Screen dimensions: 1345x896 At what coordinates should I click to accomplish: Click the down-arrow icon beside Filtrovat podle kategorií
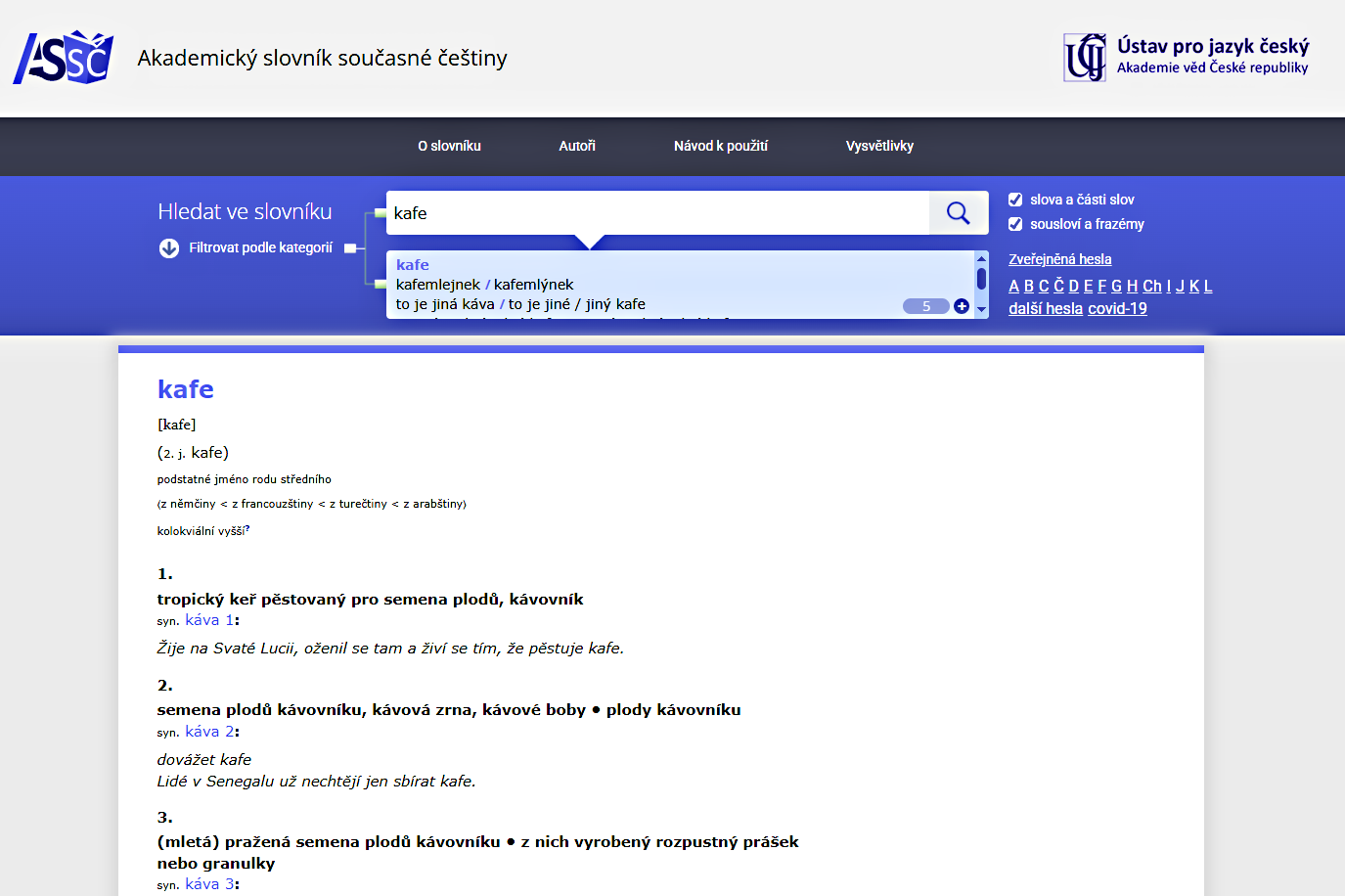[169, 248]
